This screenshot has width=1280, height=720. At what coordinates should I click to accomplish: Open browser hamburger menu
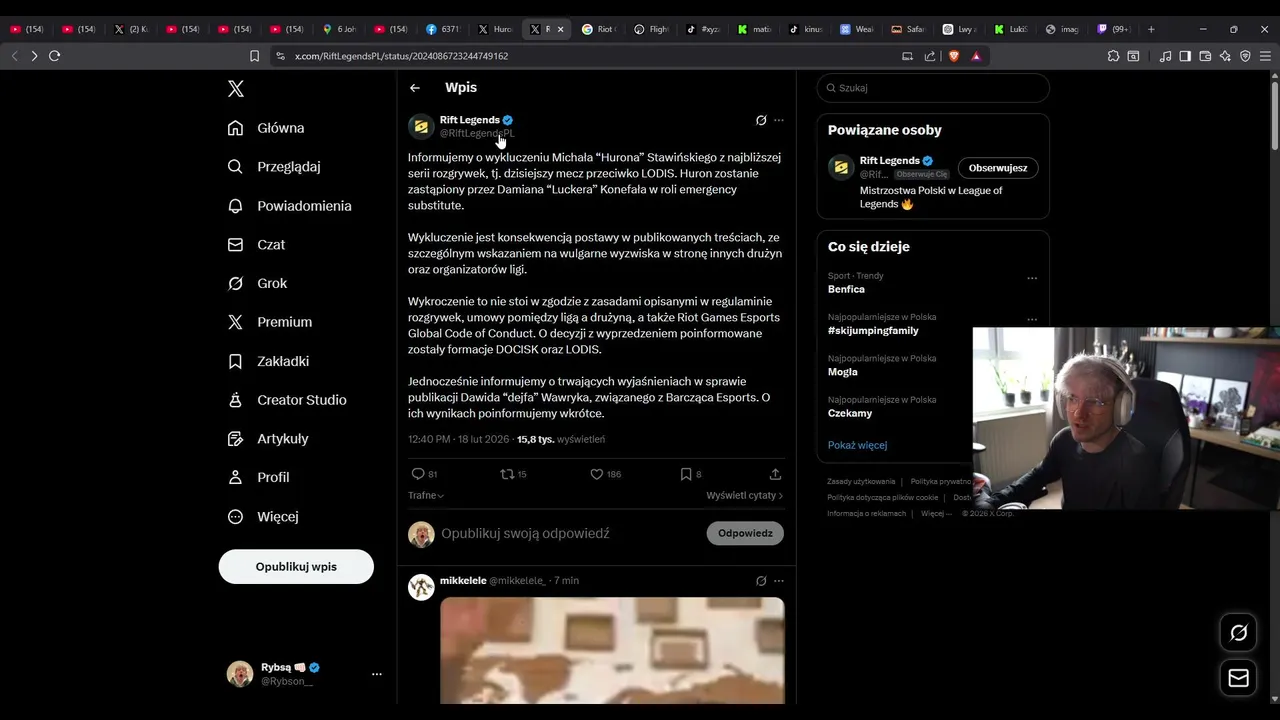pos(1265,56)
